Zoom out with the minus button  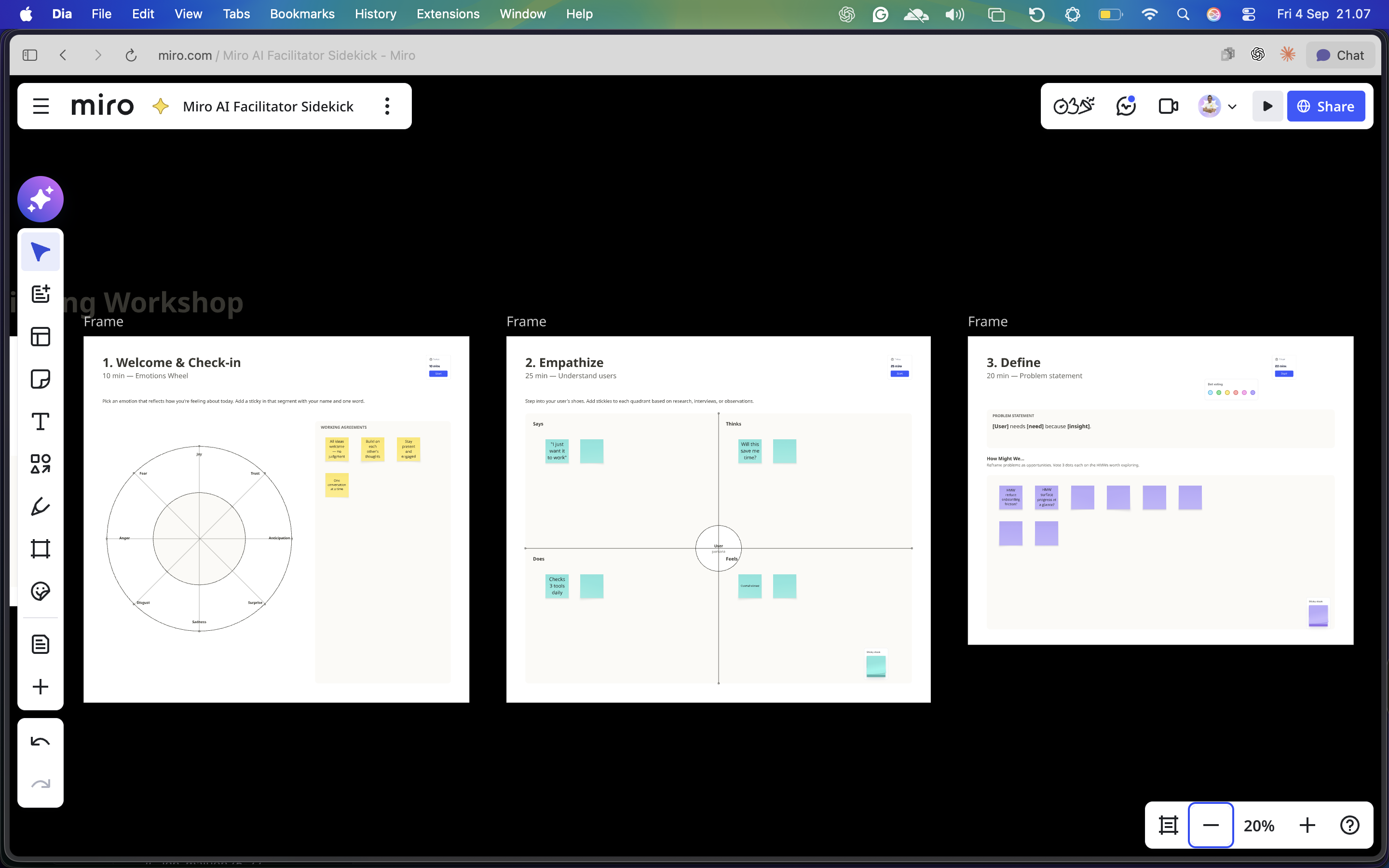click(1211, 825)
